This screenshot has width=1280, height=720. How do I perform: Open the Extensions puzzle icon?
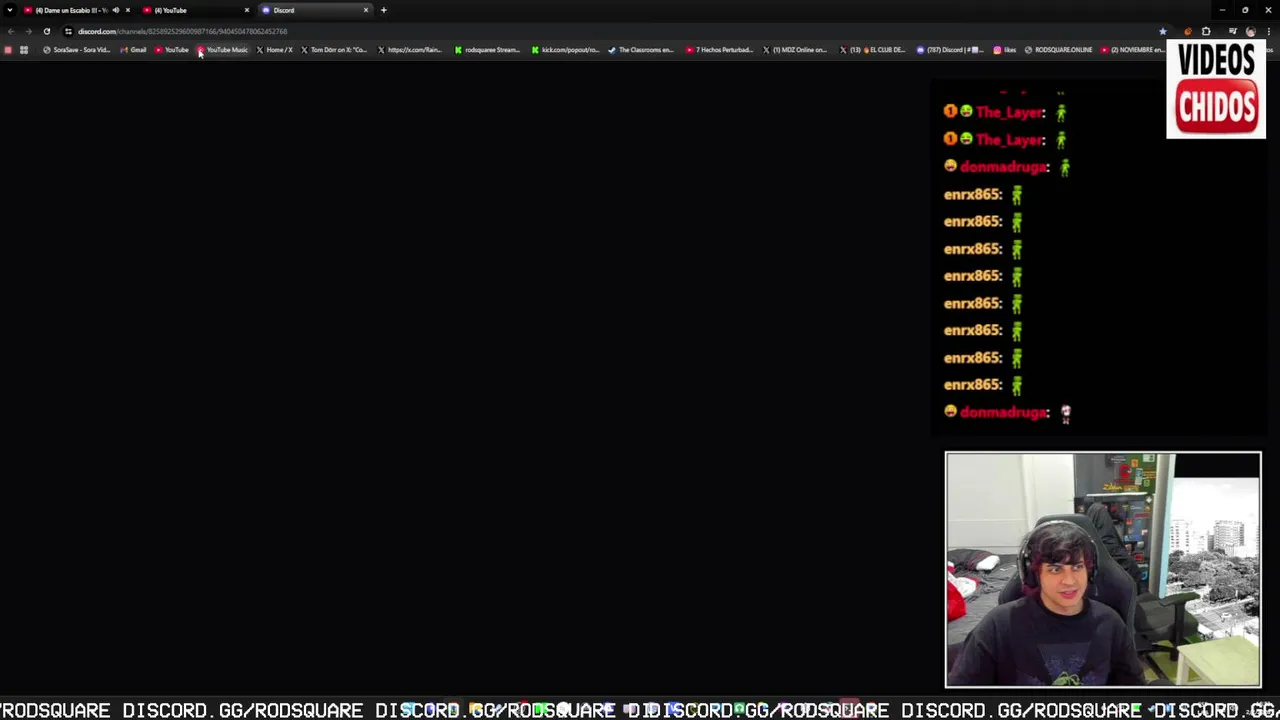[x=1206, y=31]
